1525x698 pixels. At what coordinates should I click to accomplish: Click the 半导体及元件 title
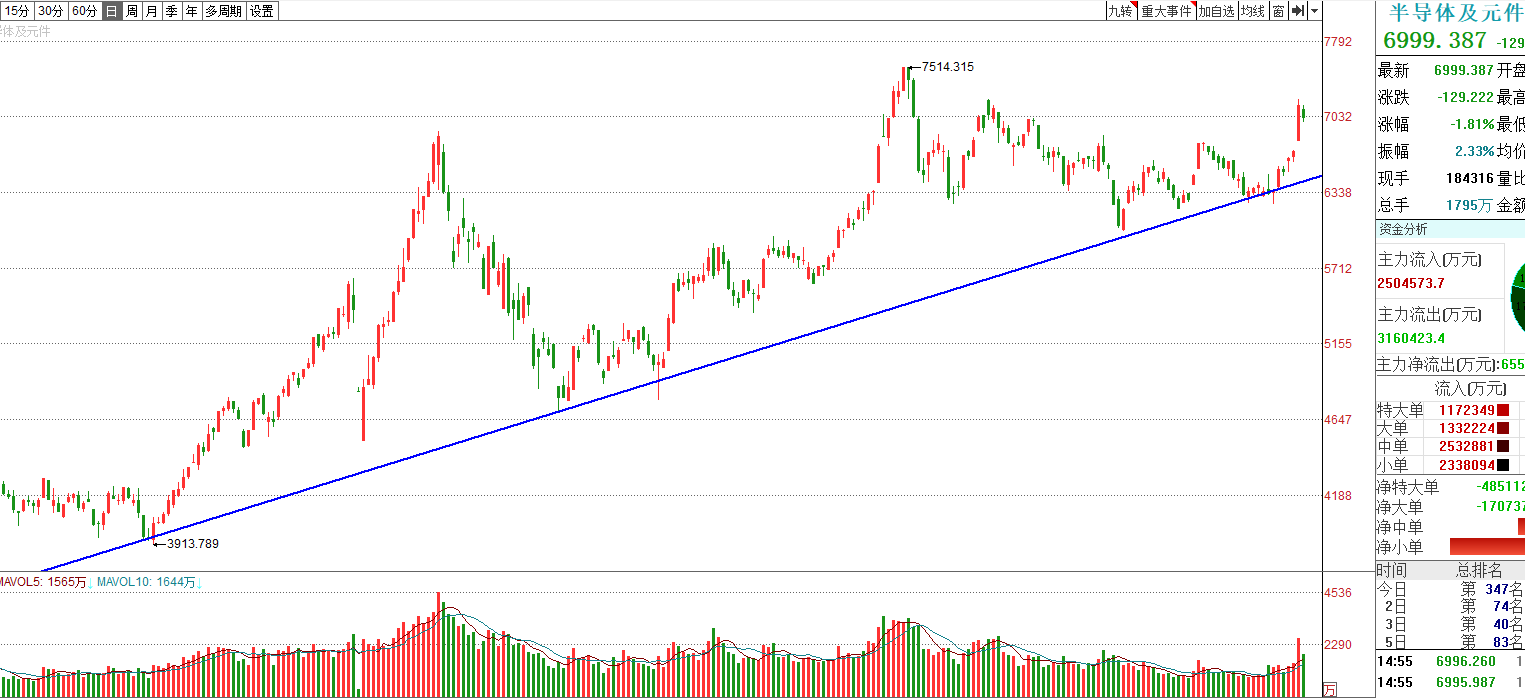click(x=1457, y=12)
